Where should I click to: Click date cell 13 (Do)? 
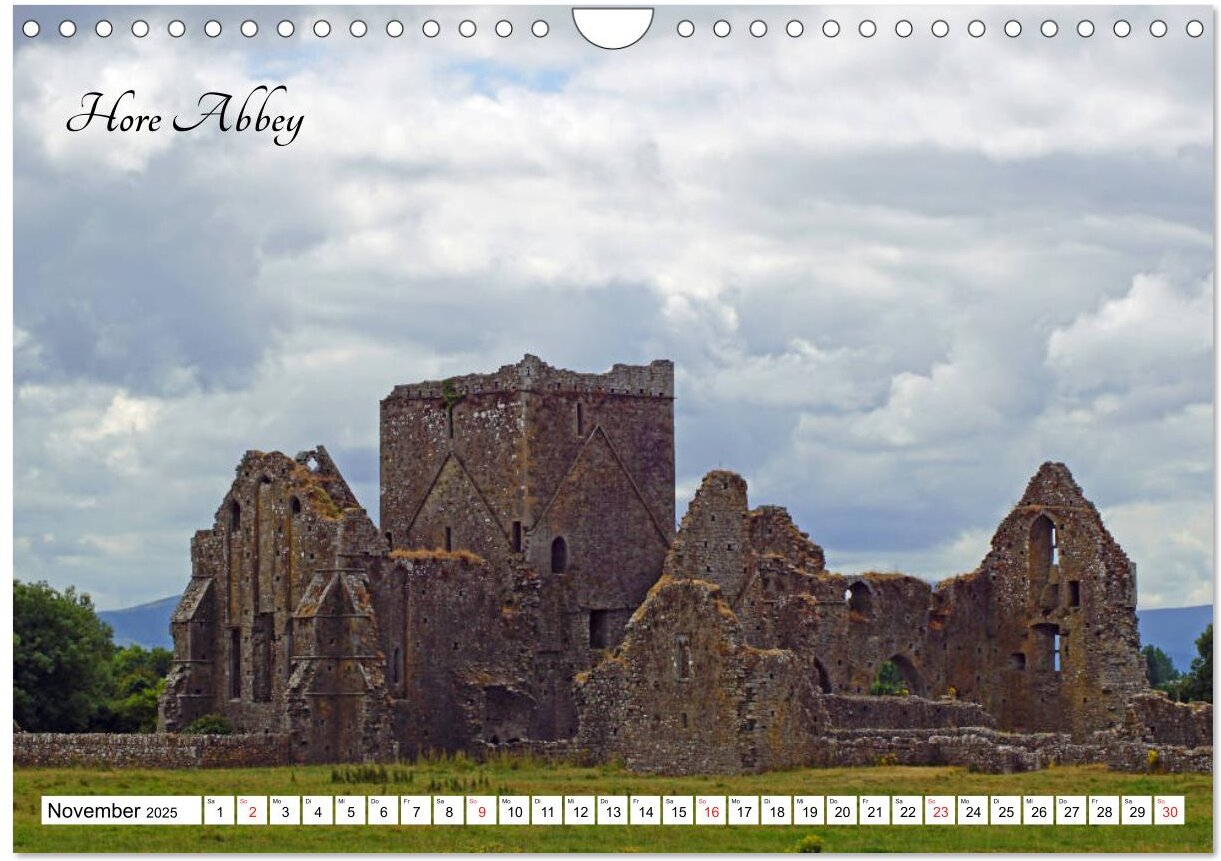(x=612, y=810)
